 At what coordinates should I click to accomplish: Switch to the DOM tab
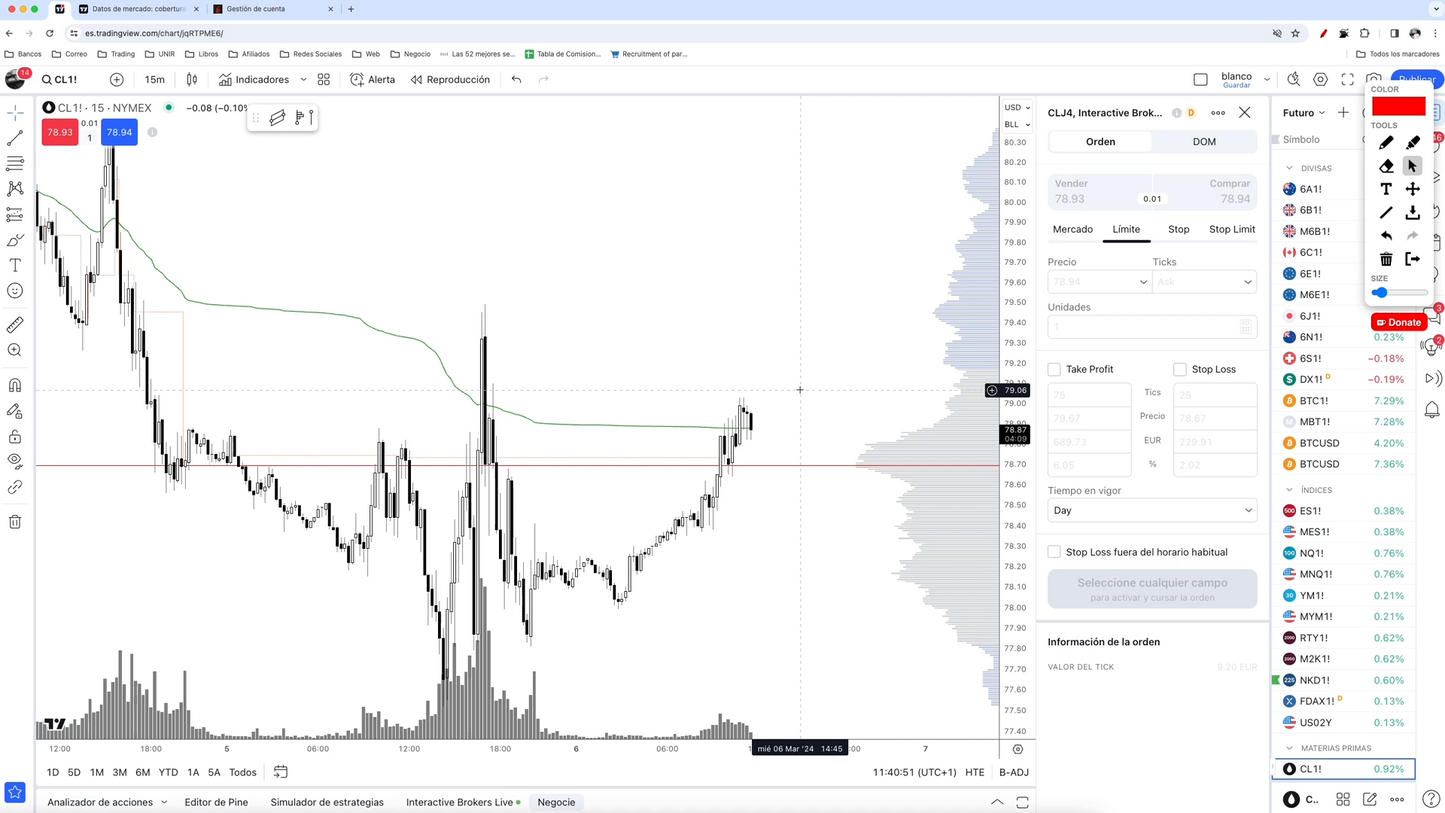pyautogui.click(x=1204, y=142)
